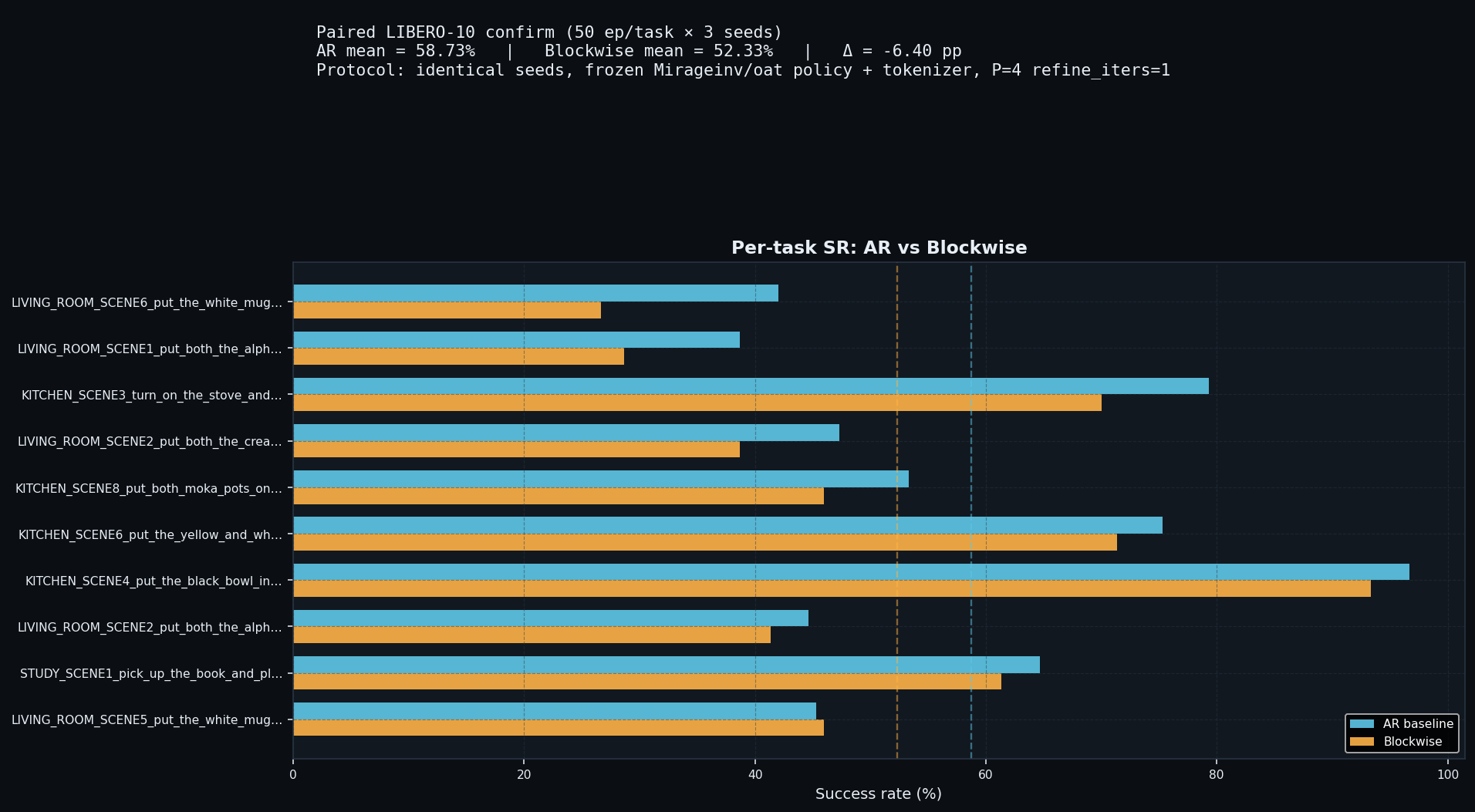
Task: Click the orange Blockwise bar for LIVING_ROOM_SCENE6
Action: point(447,310)
